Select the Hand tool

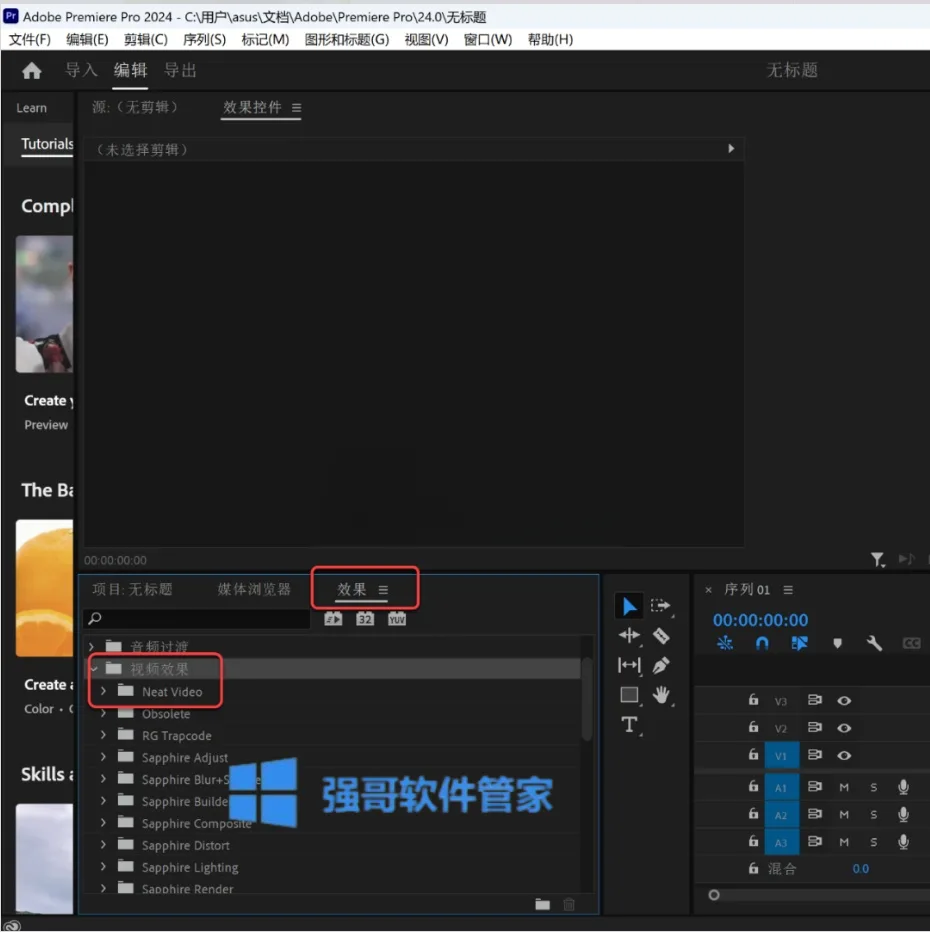click(x=661, y=695)
